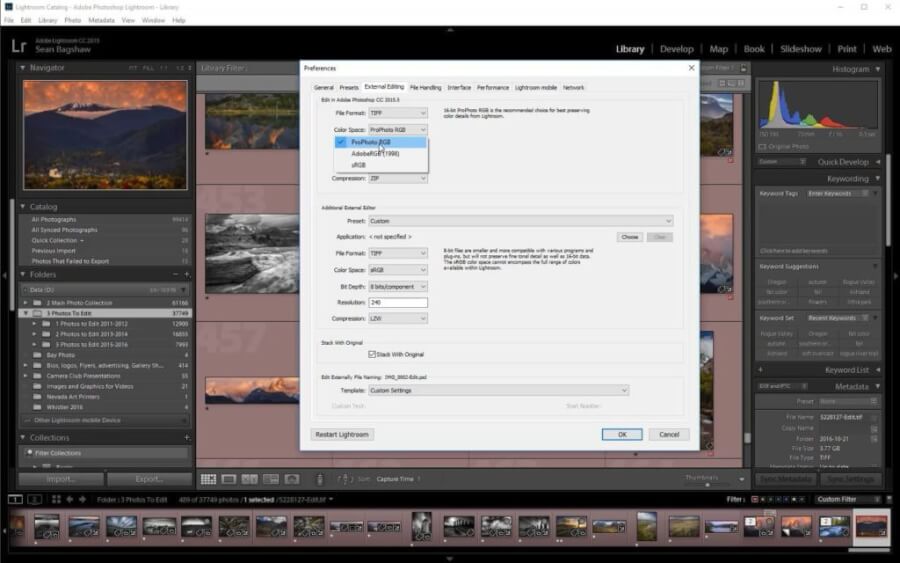Click the Import button
This screenshot has height=563, width=900.
[61, 479]
